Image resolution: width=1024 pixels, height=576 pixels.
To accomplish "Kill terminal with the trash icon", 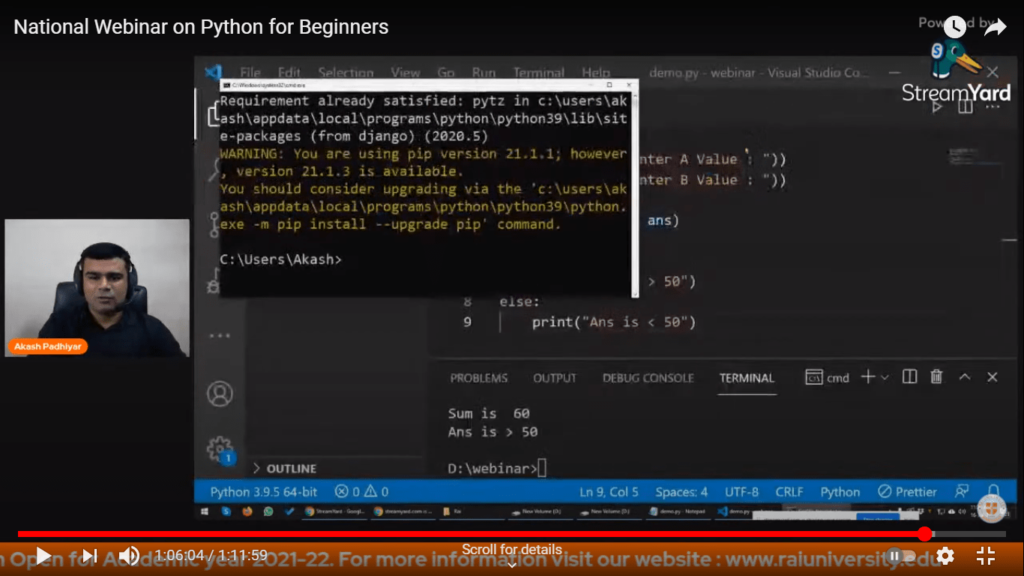I will click(936, 377).
